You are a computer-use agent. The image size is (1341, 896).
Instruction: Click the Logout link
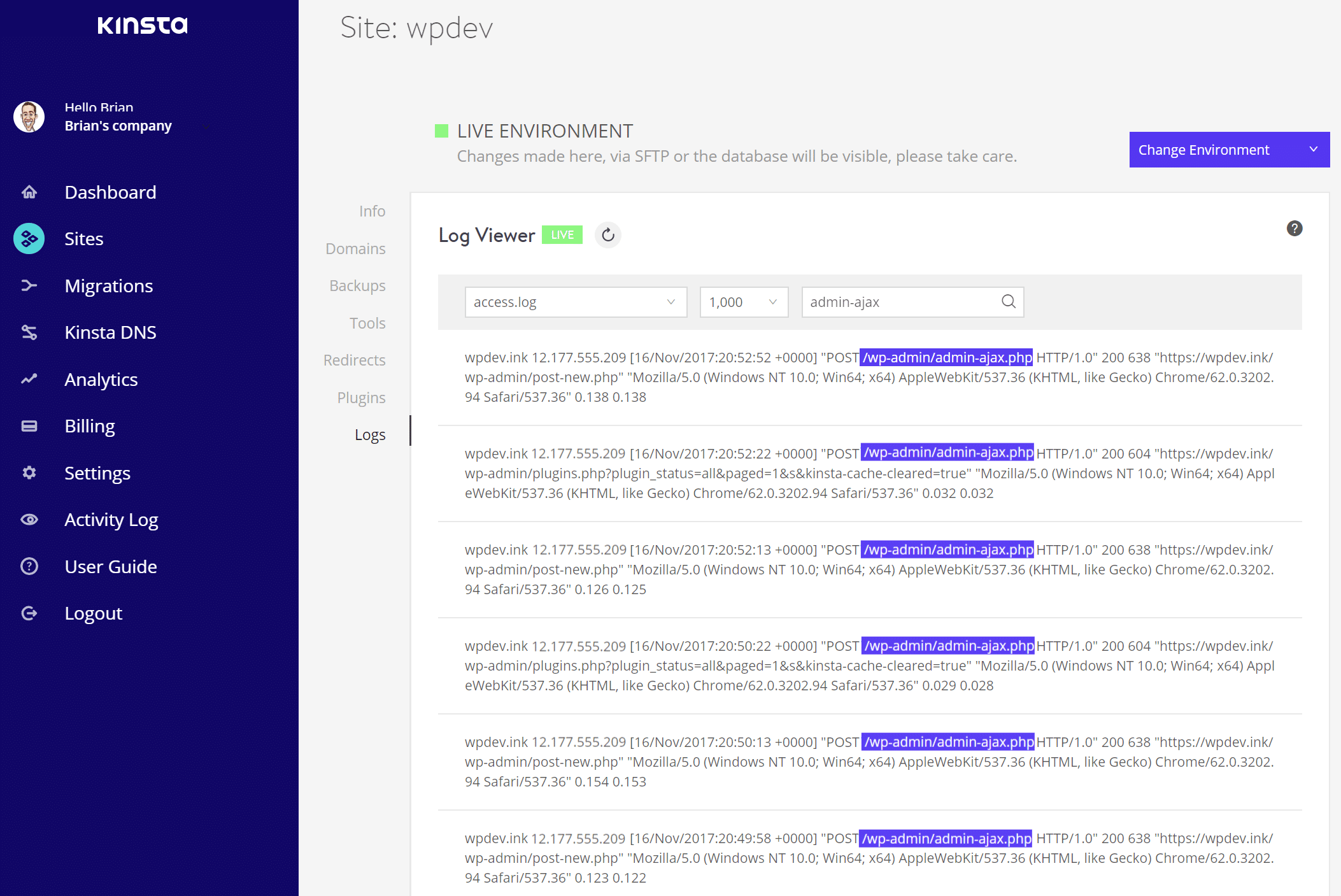pos(94,613)
